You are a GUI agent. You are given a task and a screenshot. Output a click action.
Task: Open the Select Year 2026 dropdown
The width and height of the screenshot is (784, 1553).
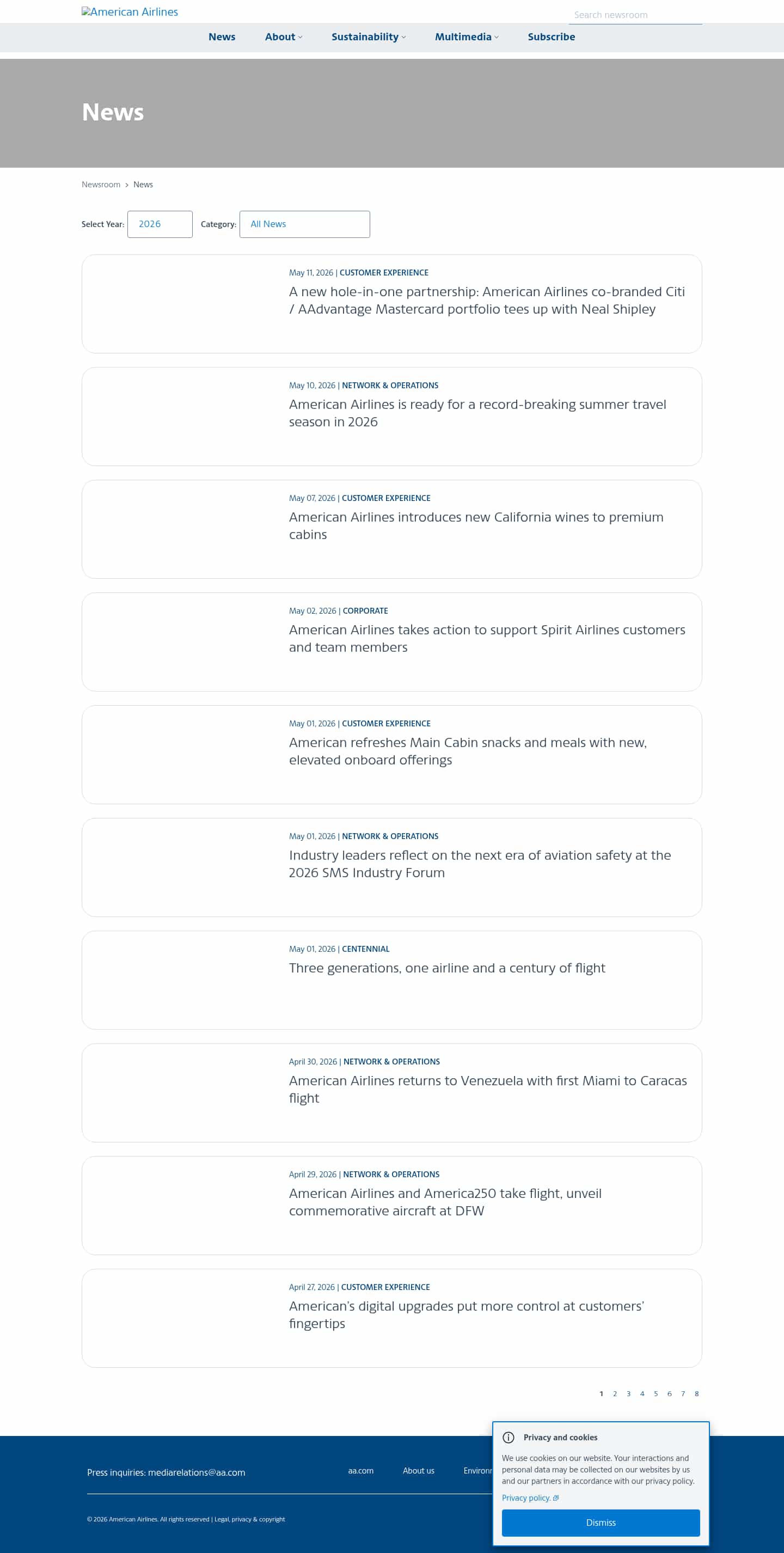[160, 224]
